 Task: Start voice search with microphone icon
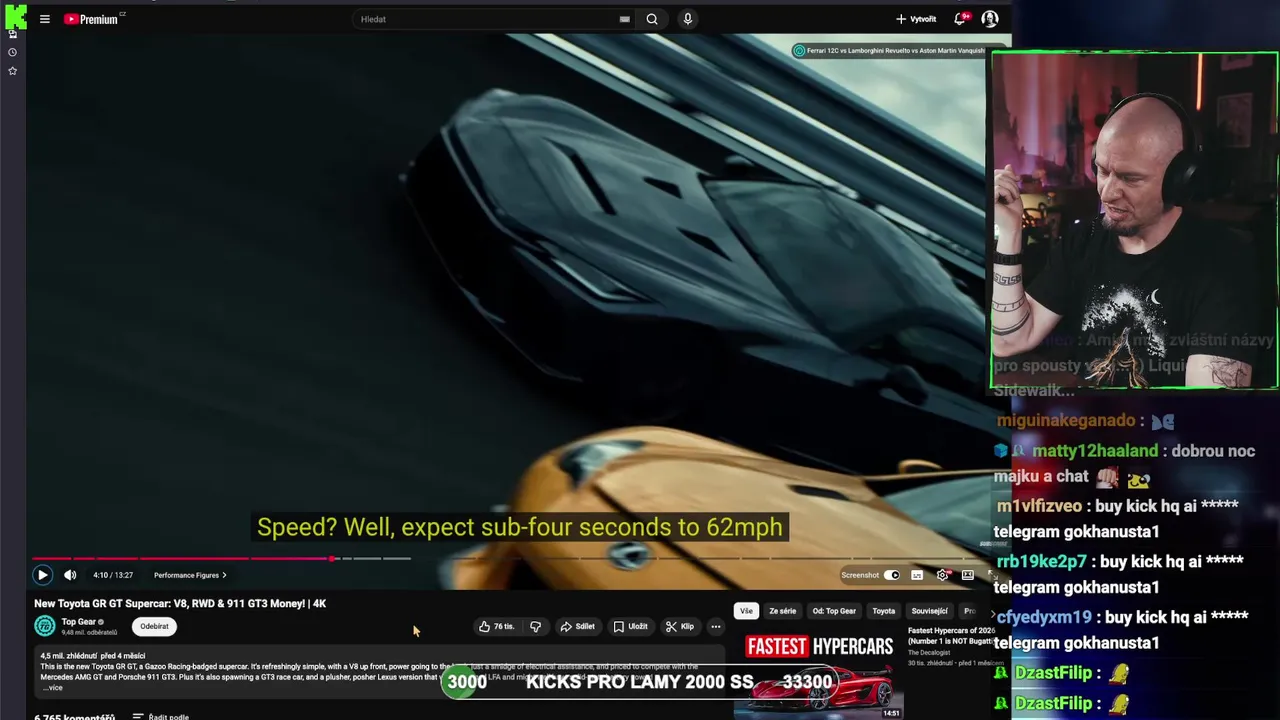(x=687, y=19)
